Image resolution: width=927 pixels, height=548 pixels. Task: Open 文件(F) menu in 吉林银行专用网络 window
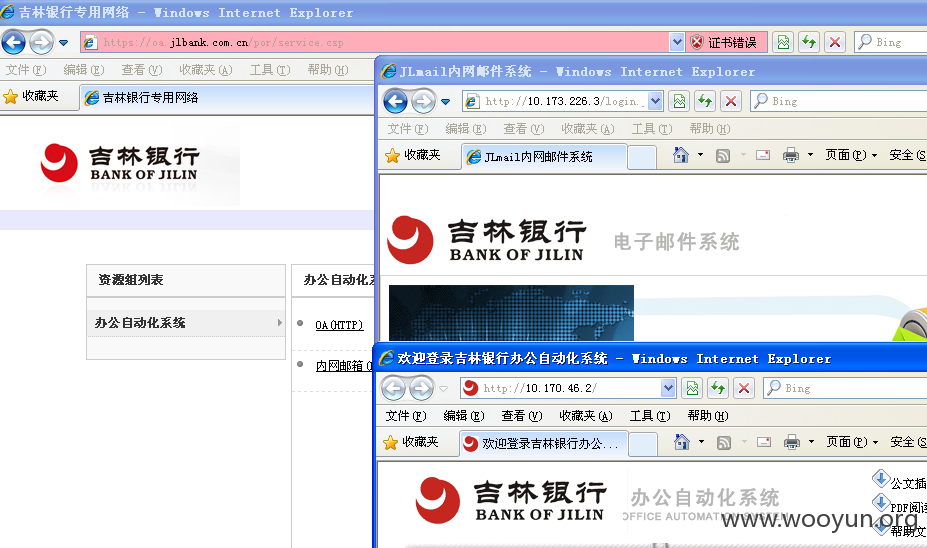click(x=26, y=70)
